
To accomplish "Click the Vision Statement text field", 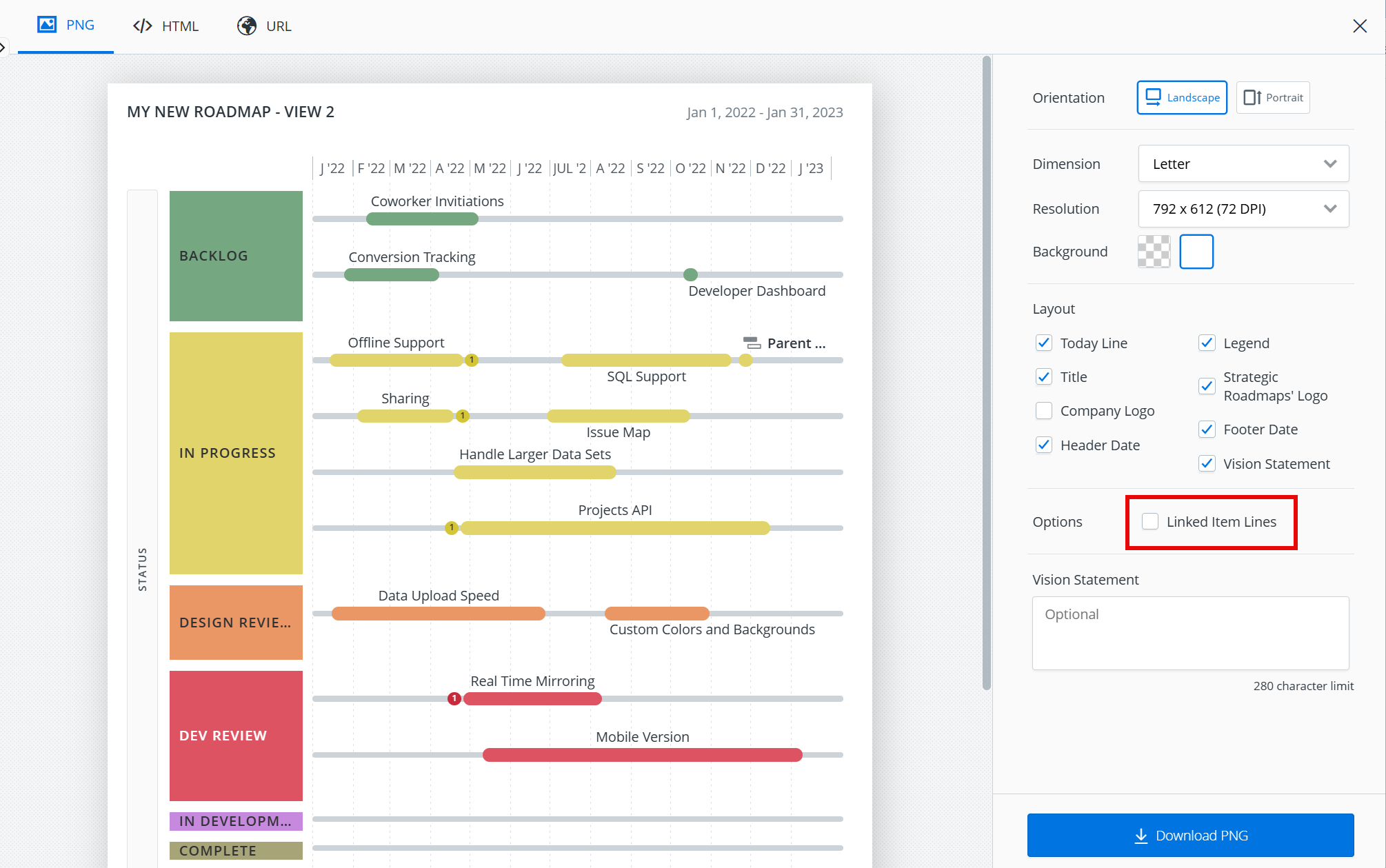I will click(1190, 633).
